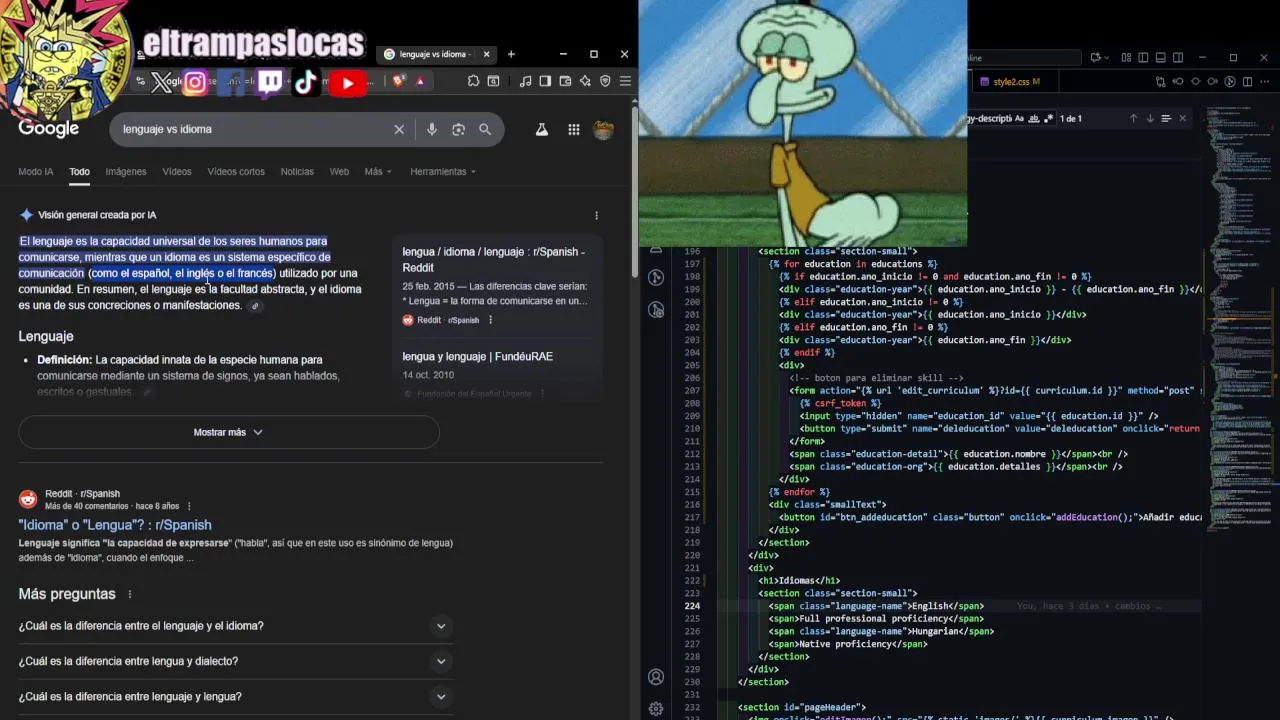Screen dimensions: 1280x720
Task: Select the Imágenes search tab
Action: coord(126,172)
